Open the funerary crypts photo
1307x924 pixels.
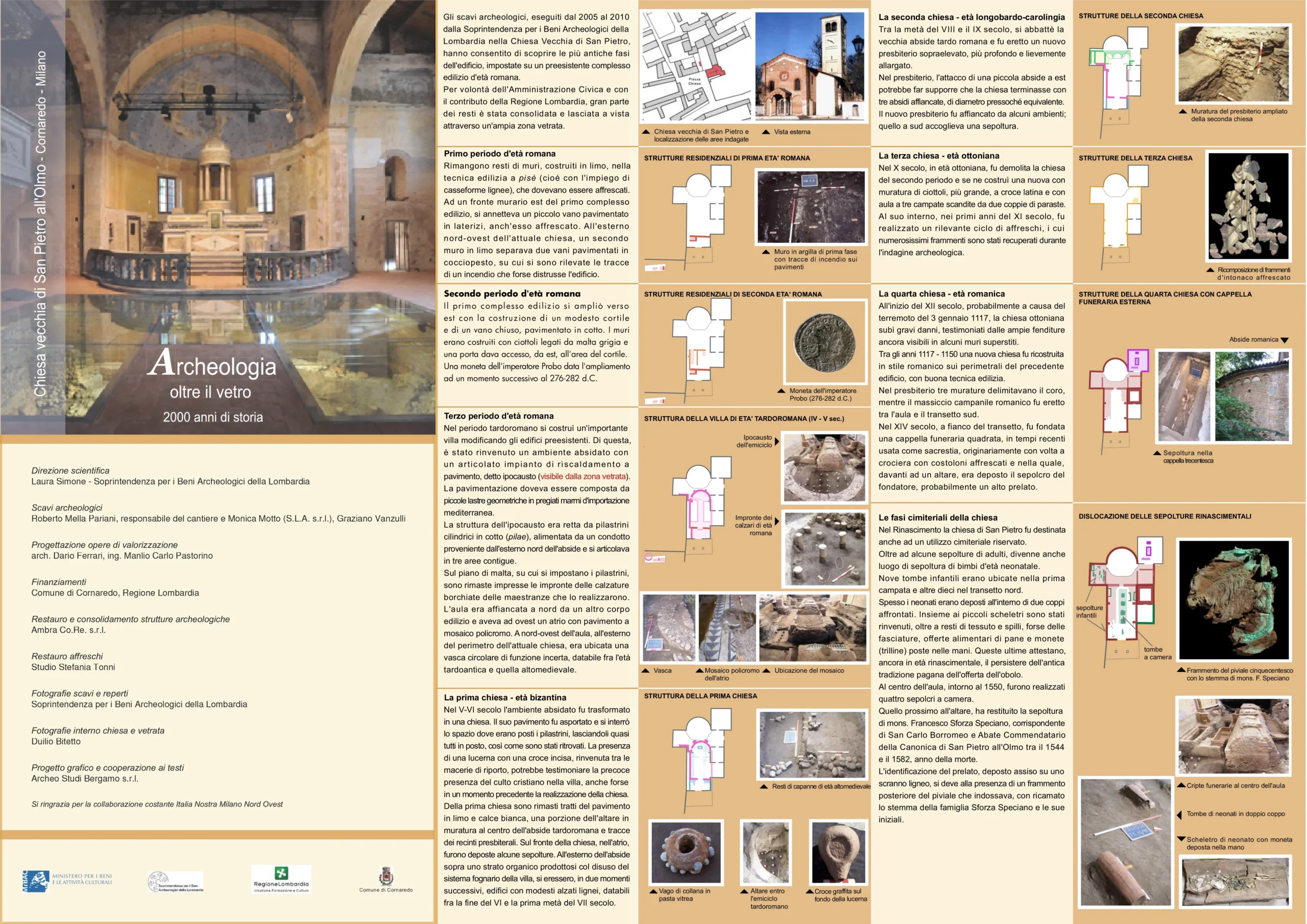1233,736
